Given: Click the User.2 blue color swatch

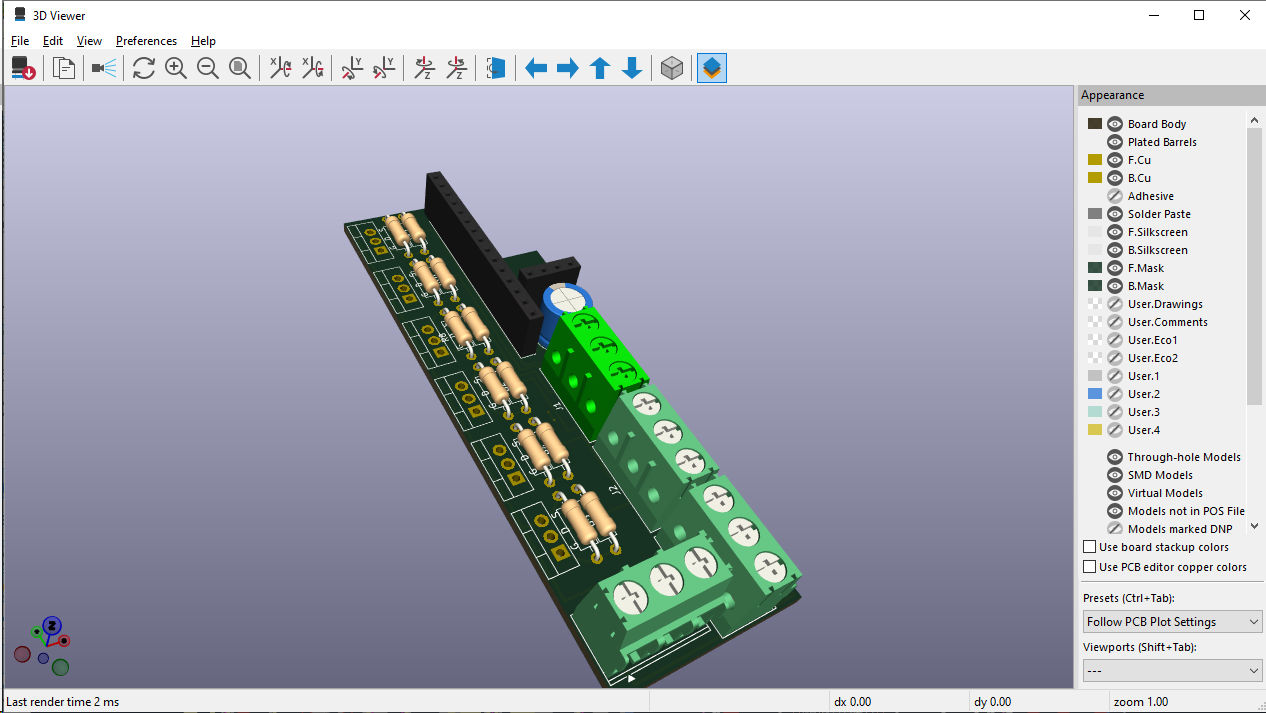Looking at the screenshot, I should [x=1094, y=394].
